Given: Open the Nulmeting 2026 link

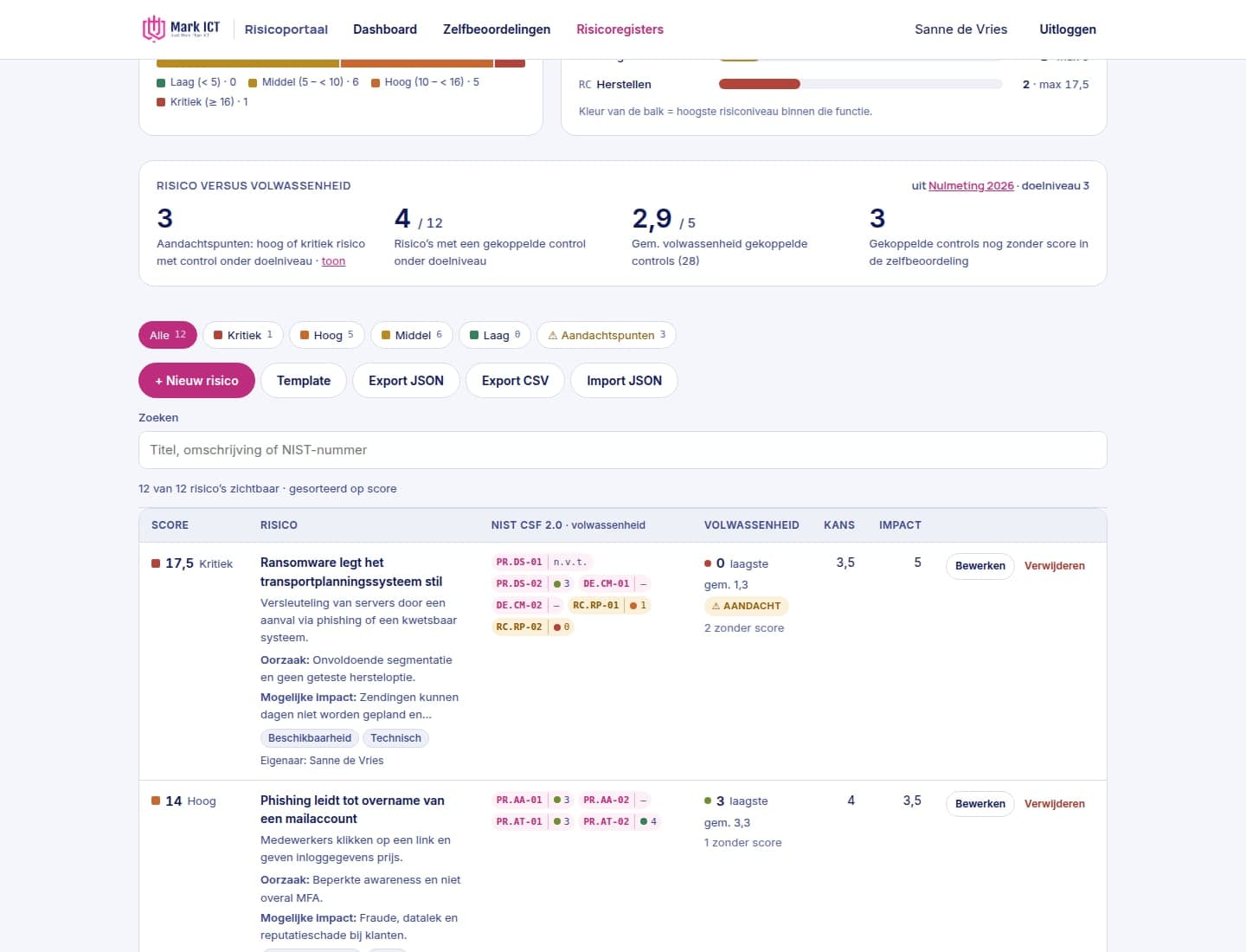Looking at the screenshot, I should coord(971,186).
